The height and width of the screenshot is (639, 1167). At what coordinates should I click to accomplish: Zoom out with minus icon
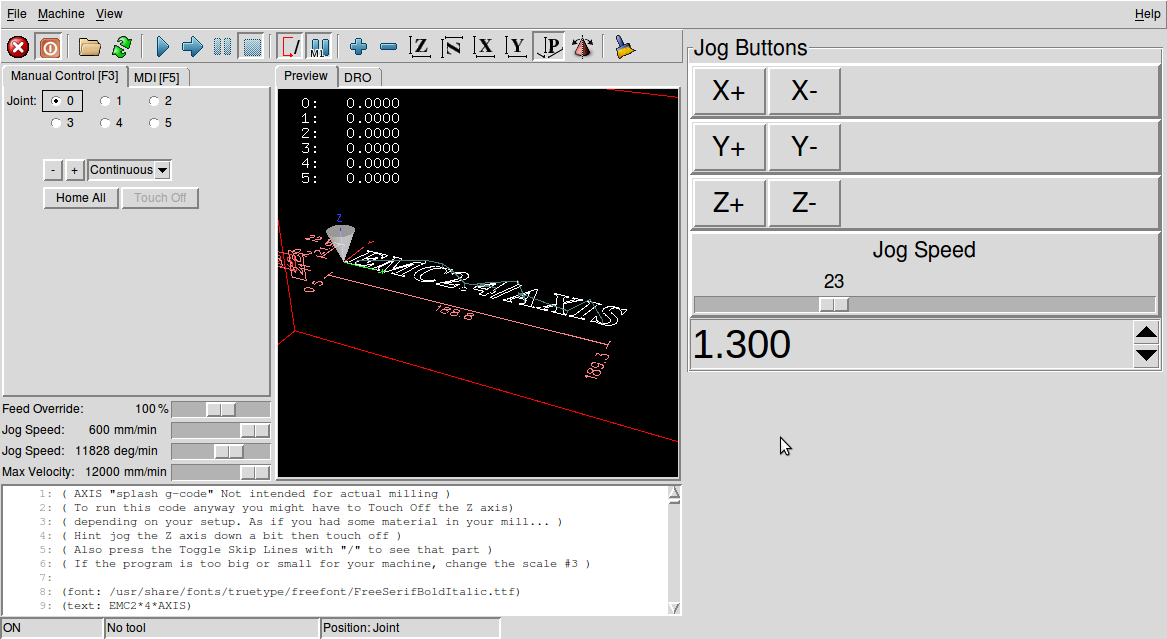(x=389, y=48)
